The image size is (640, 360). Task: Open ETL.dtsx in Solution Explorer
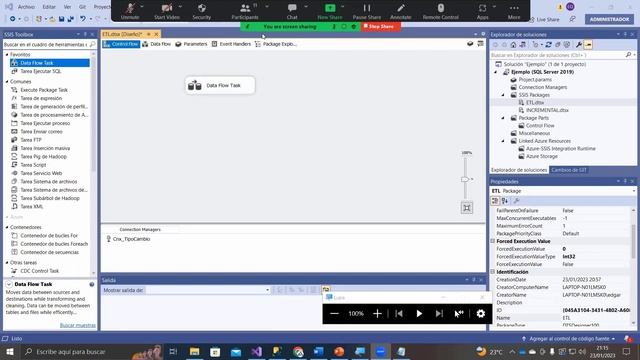pos(535,102)
